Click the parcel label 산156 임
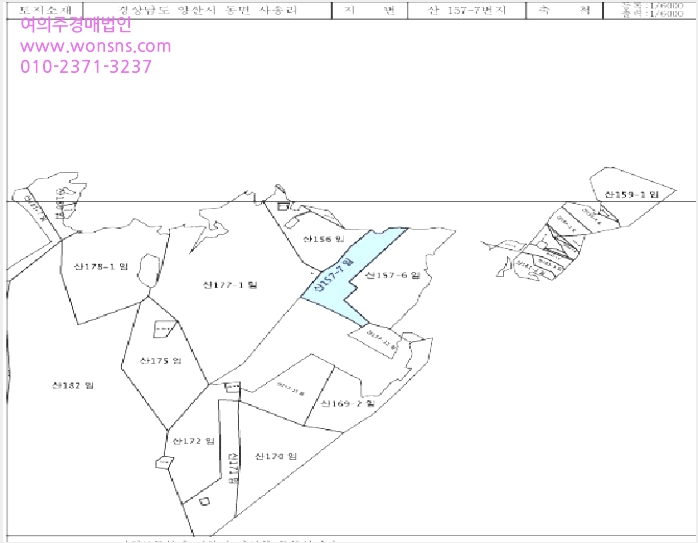The image size is (698, 543). pyautogui.click(x=324, y=239)
